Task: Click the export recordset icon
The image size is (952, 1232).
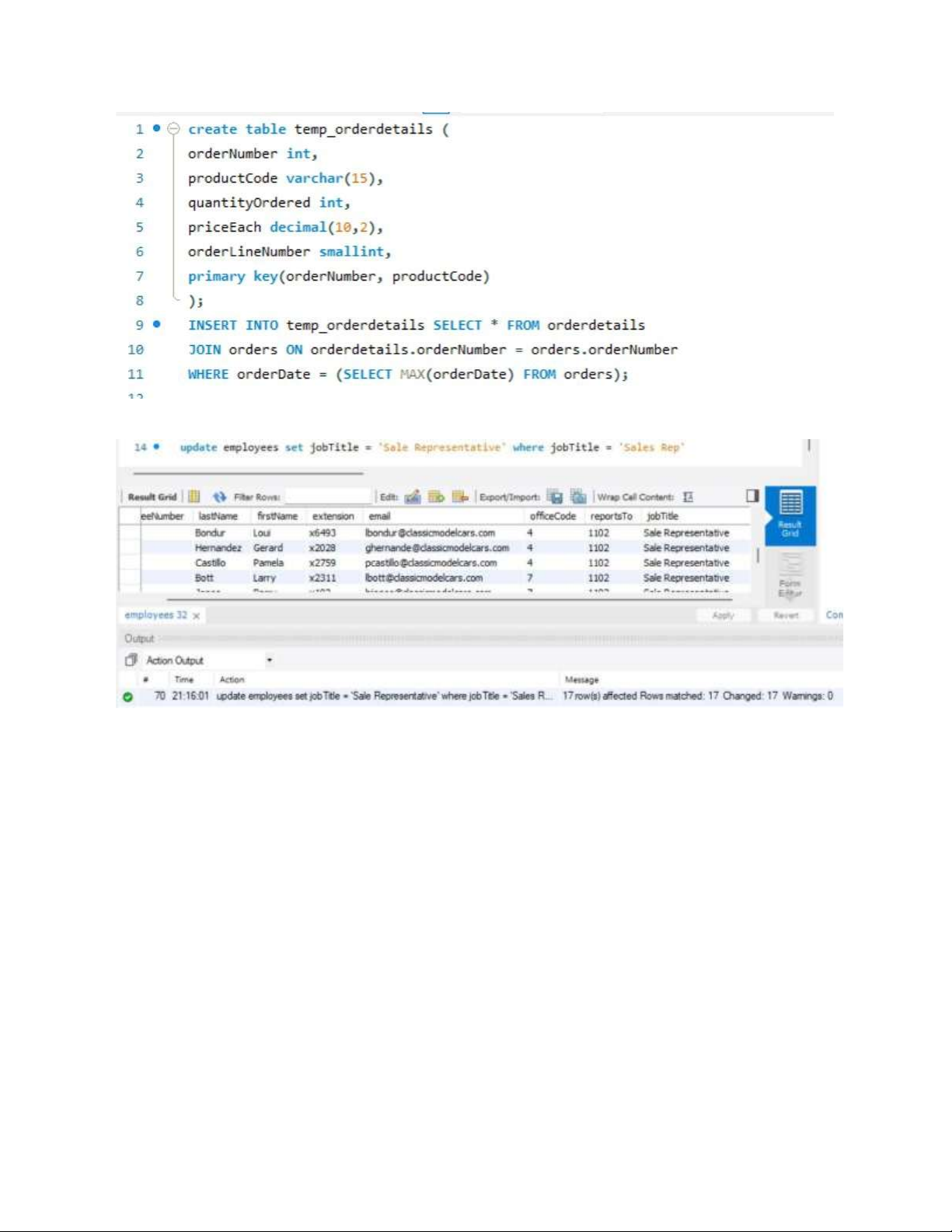Action: pyautogui.click(x=554, y=497)
